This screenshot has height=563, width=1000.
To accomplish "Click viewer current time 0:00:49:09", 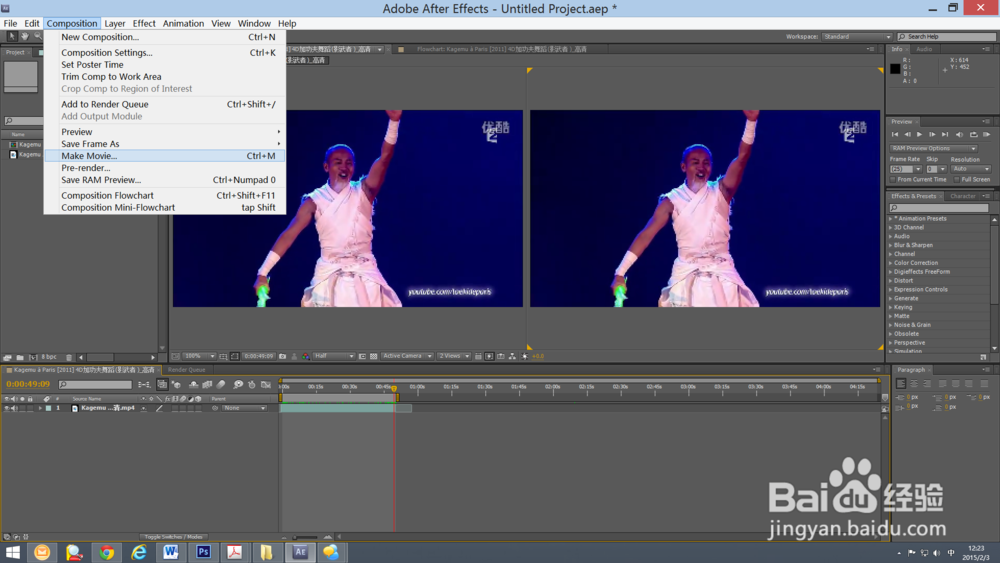I will (259, 356).
